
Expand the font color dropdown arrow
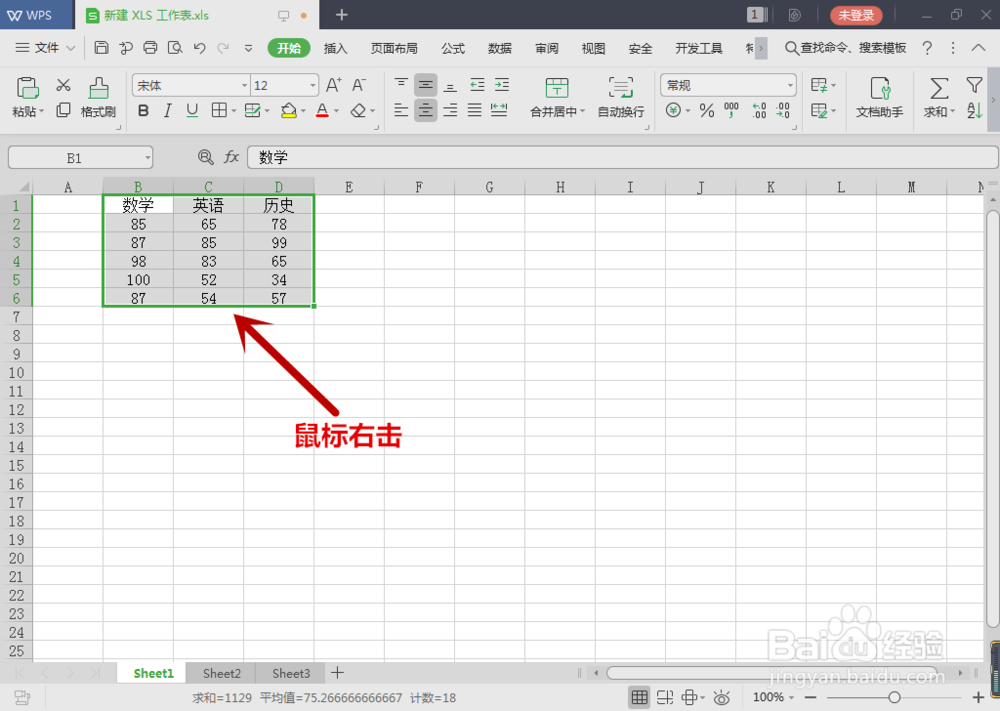[336, 111]
